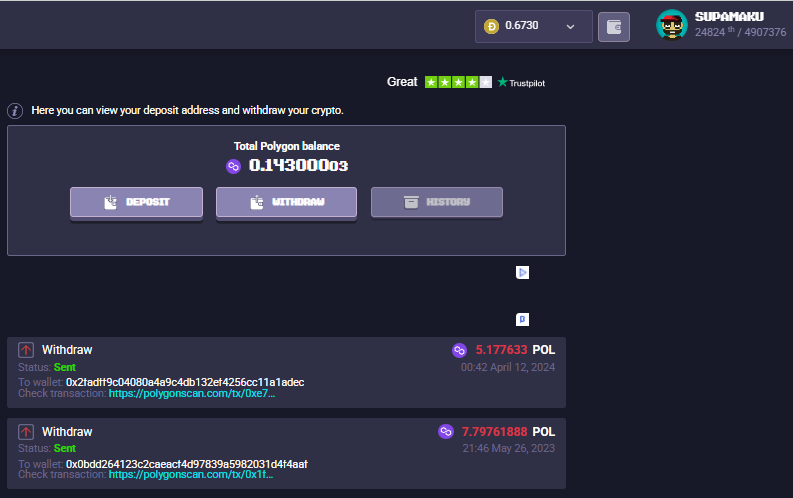This screenshot has width=793, height=498.
Task: Open the SUPAMAKU avatar picture
Action: [x=672, y=24]
